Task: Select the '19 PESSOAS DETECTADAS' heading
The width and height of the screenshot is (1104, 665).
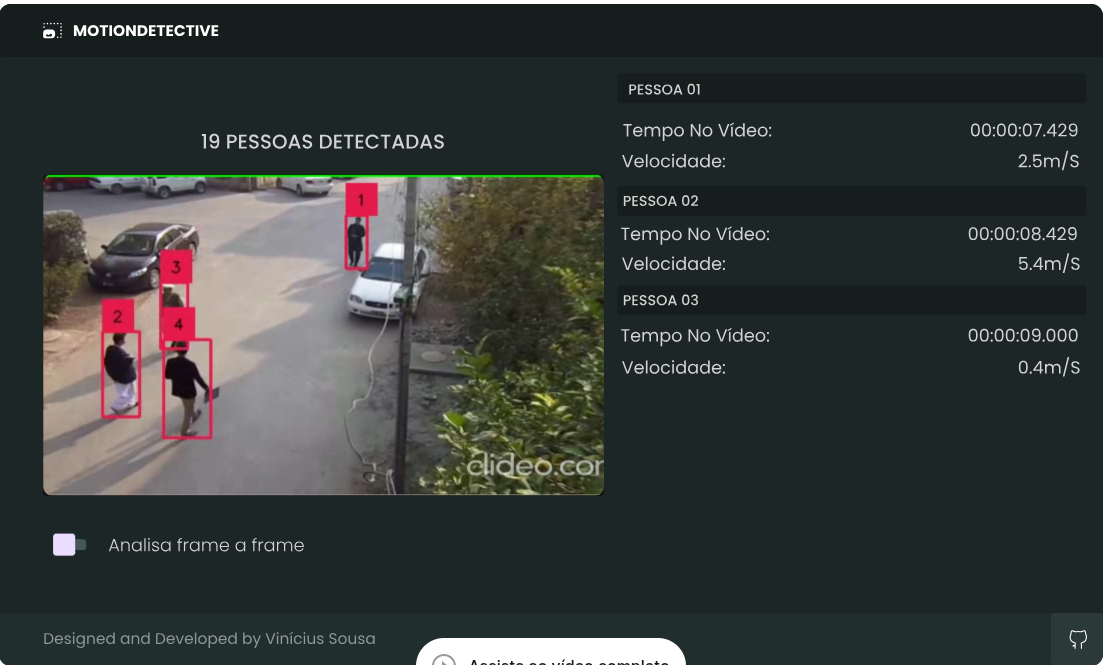Action: pos(322,141)
